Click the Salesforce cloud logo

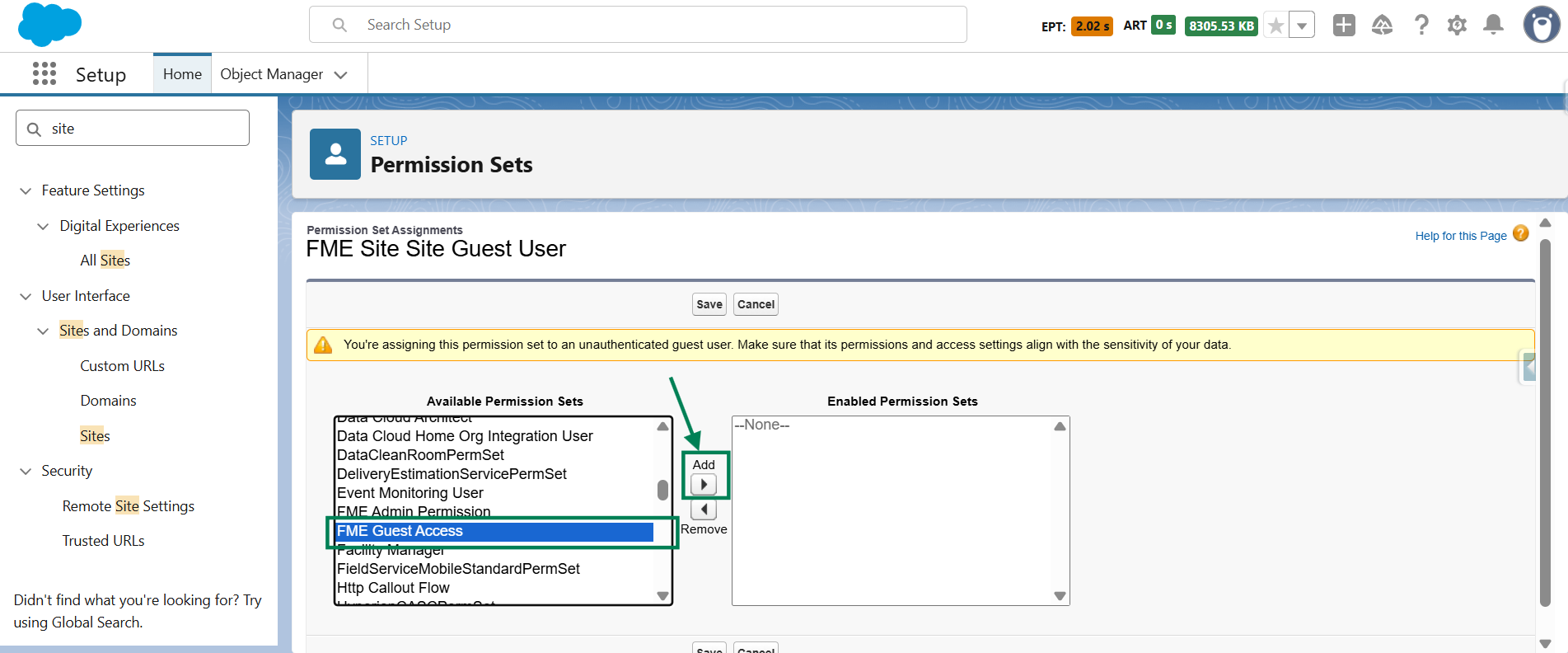[49, 25]
